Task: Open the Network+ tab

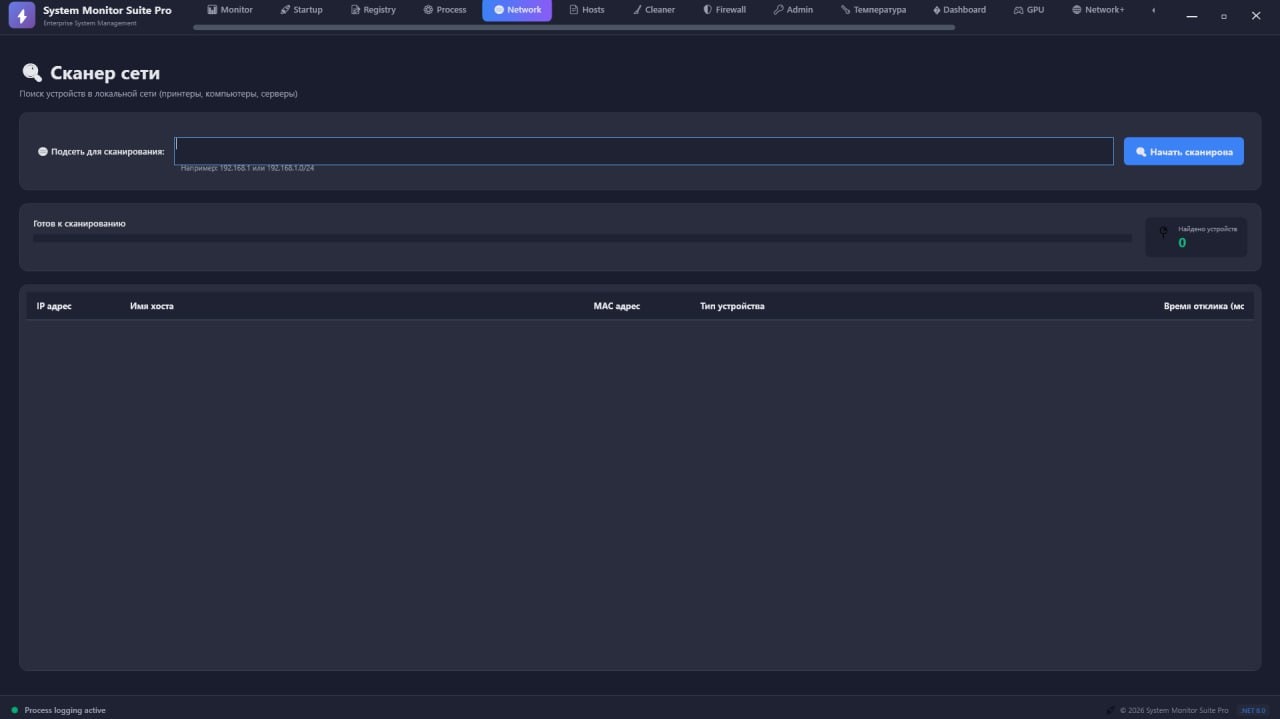Action: pyautogui.click(x=1098, y=9)
